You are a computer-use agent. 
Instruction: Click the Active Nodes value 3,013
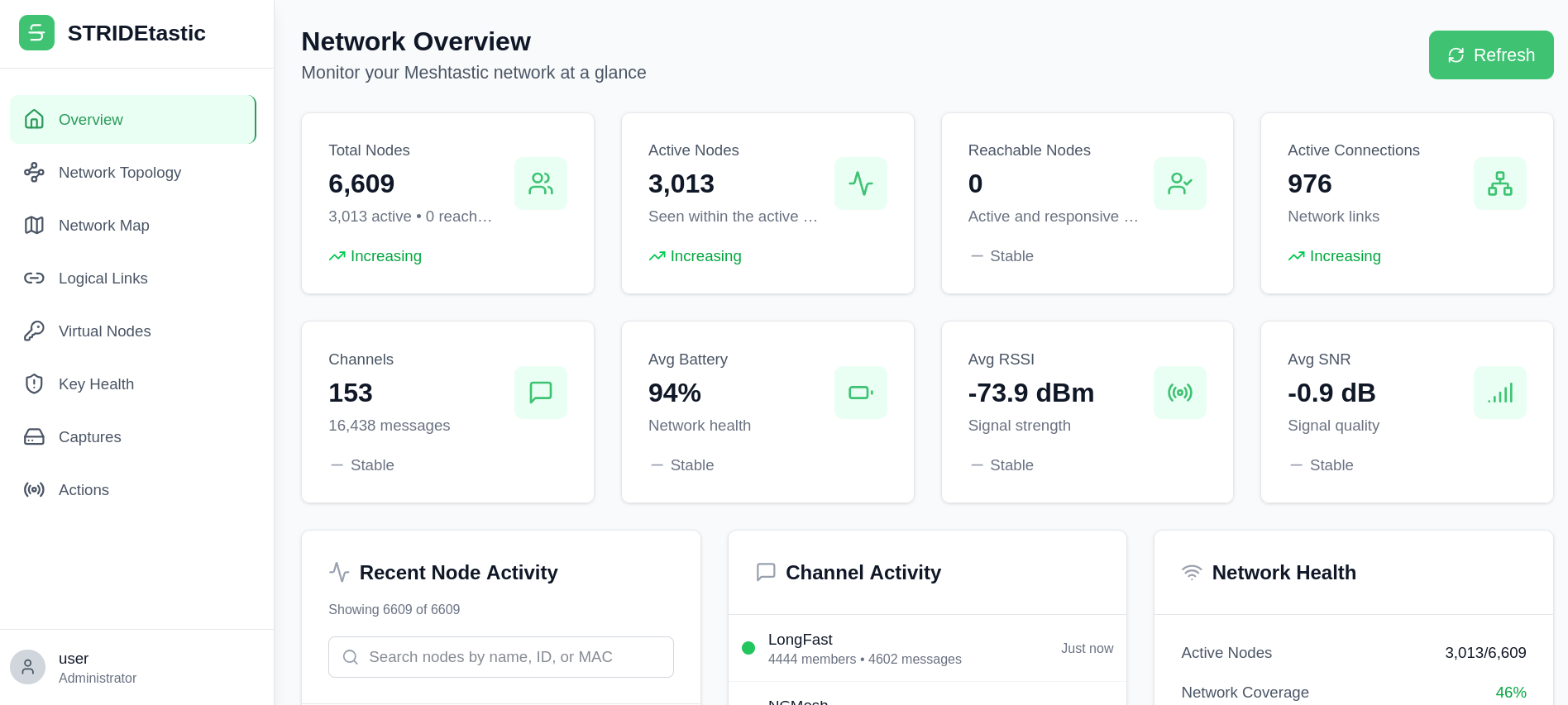[x=681, y=183]
